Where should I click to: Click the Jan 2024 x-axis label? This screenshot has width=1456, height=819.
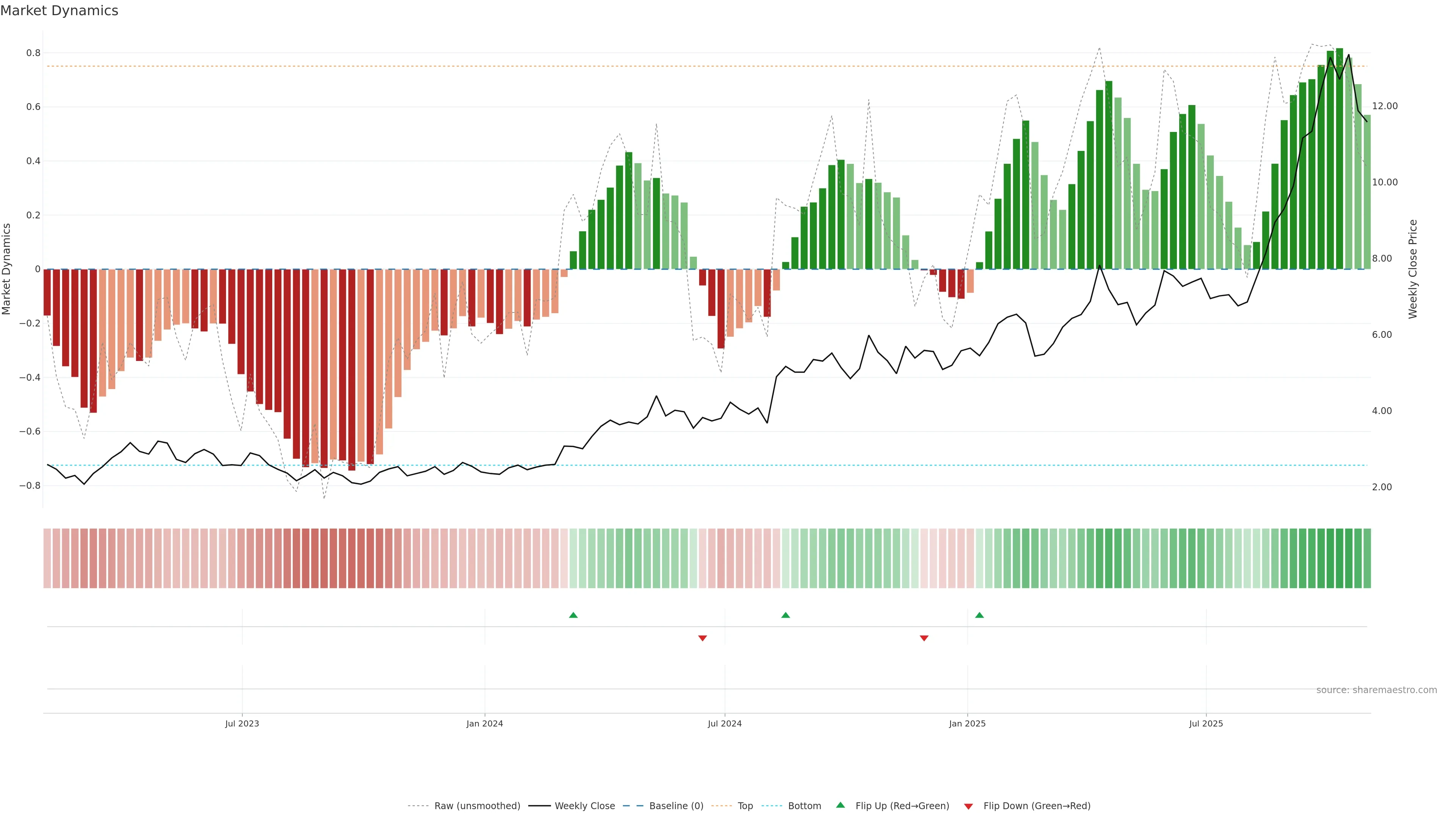485,723
